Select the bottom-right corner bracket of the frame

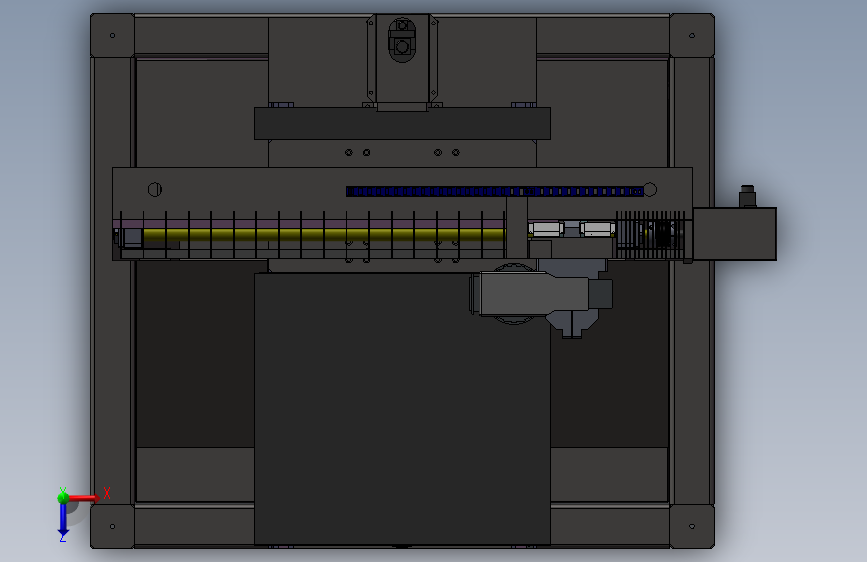pyautogui.click(x=692, y=526)
